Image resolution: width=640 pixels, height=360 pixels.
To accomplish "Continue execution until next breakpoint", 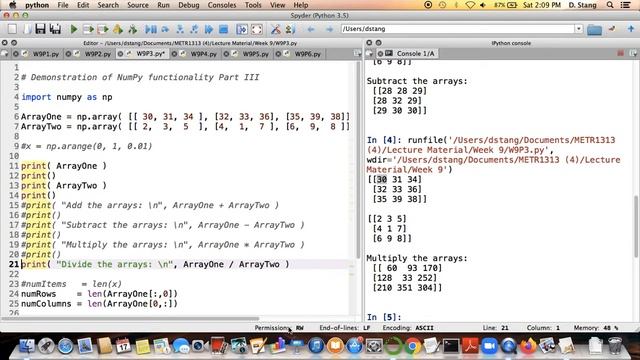I will point(209,29).
